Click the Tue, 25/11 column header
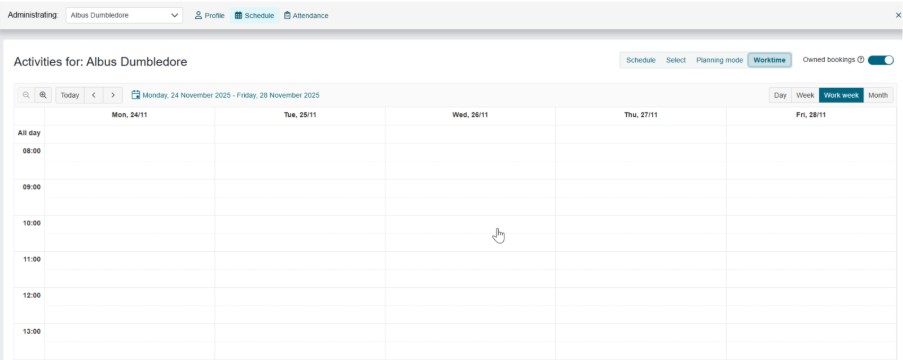The width and height of the screenshot is (903, 360). (x=300, y=115)
